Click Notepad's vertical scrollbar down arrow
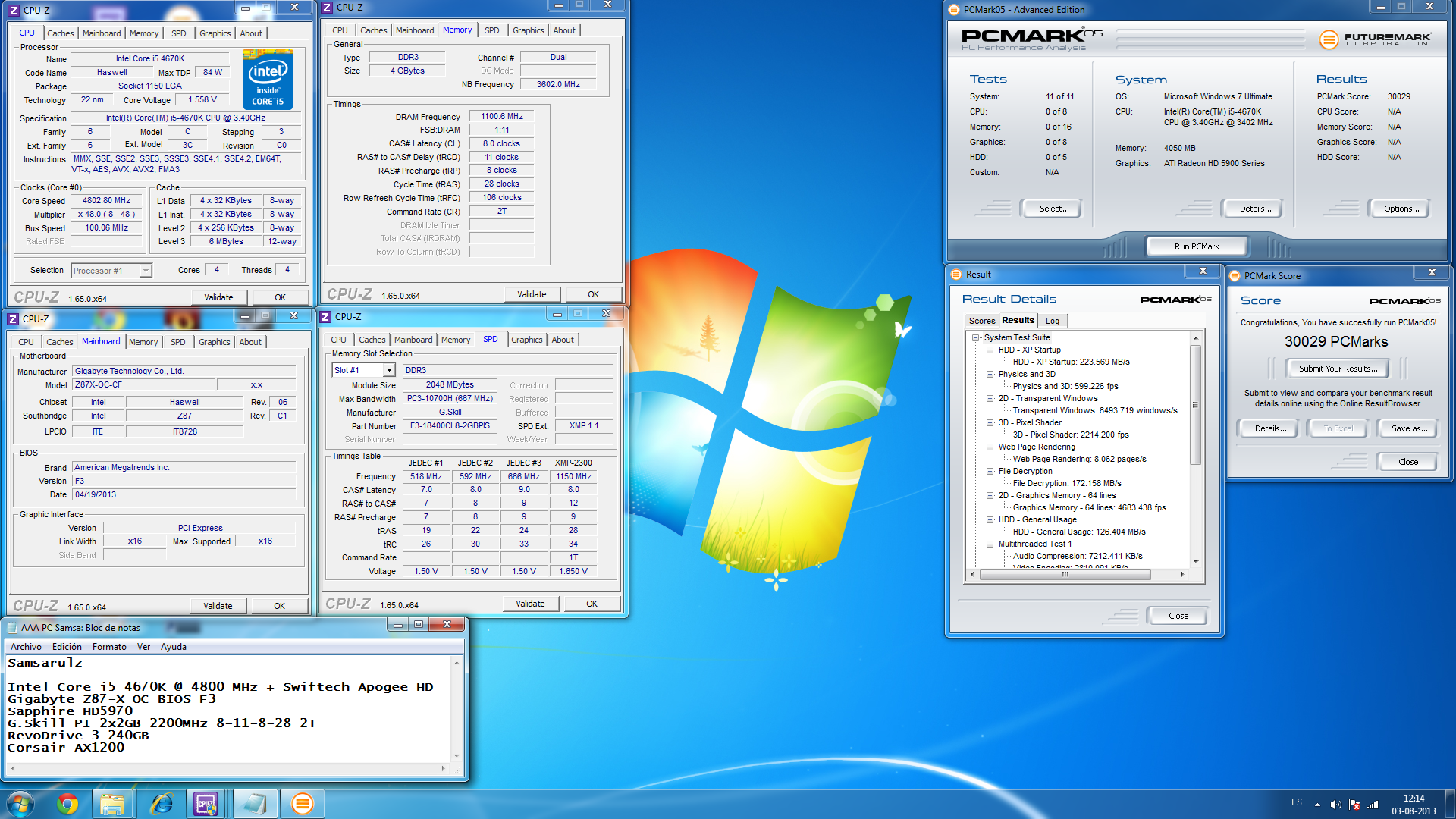This screenshot has height=819, width=1456. click(x=457, y=755)
